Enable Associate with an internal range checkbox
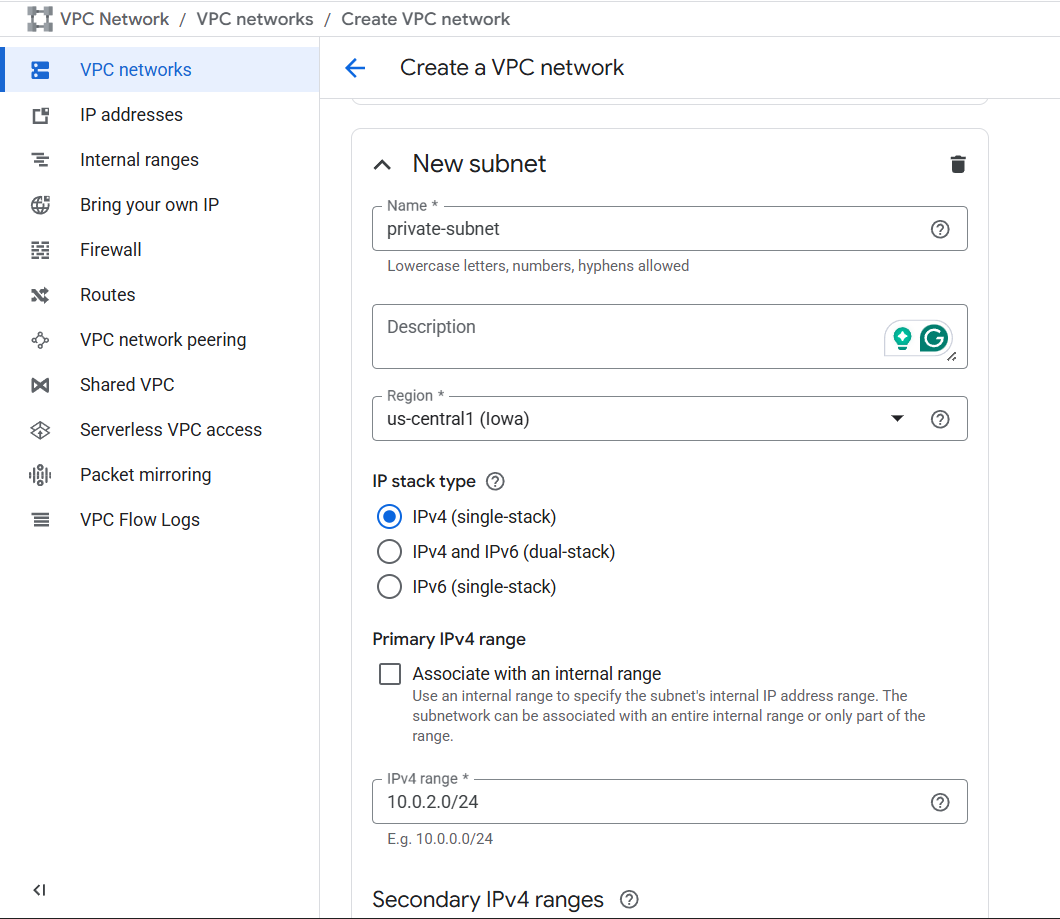Viewport: 1060px width, 919px height. coord(390,674)
